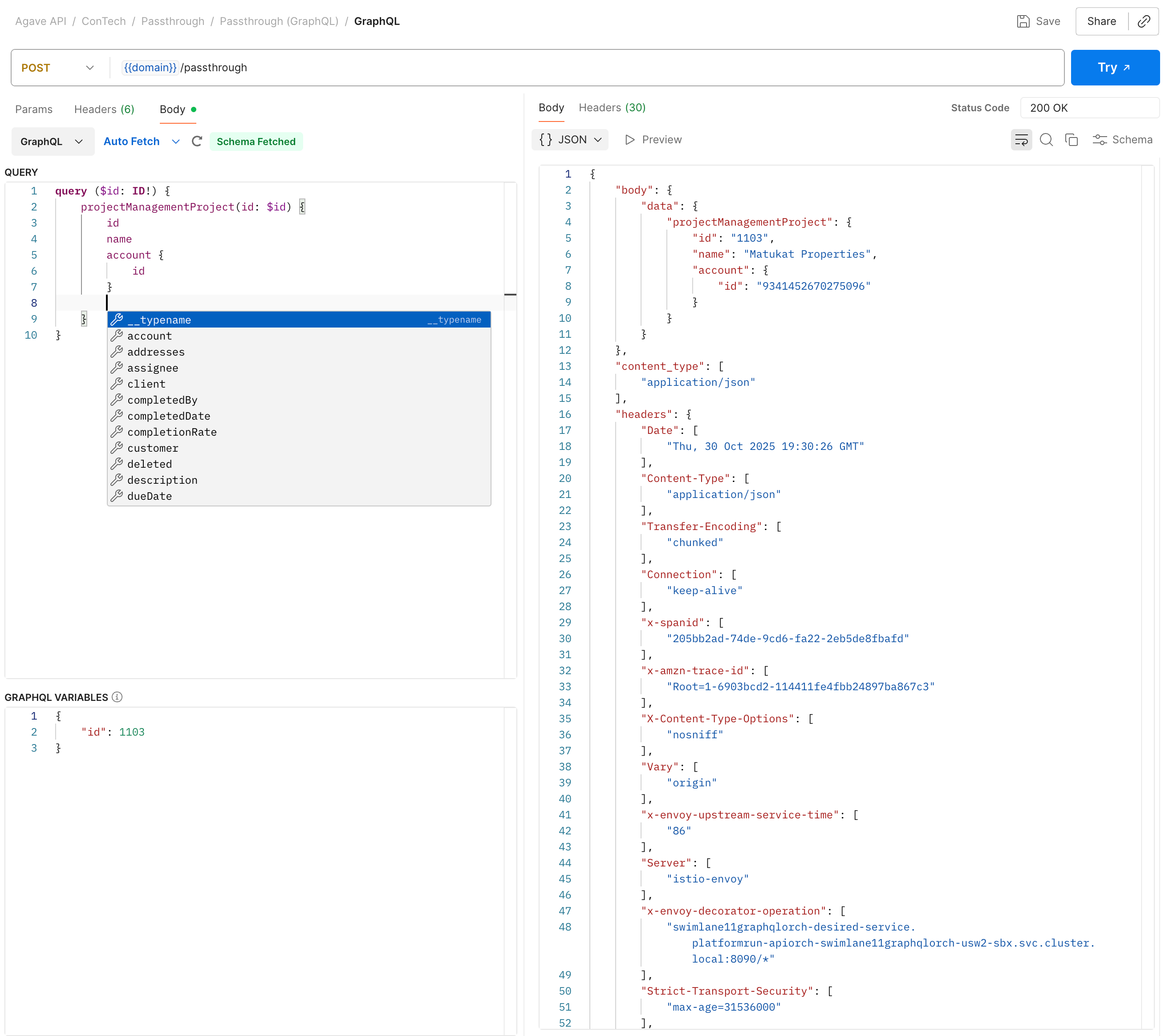Click the GraphQL Variables info icon
This screenshot has width=1169, height=1036.
point(117,697)
